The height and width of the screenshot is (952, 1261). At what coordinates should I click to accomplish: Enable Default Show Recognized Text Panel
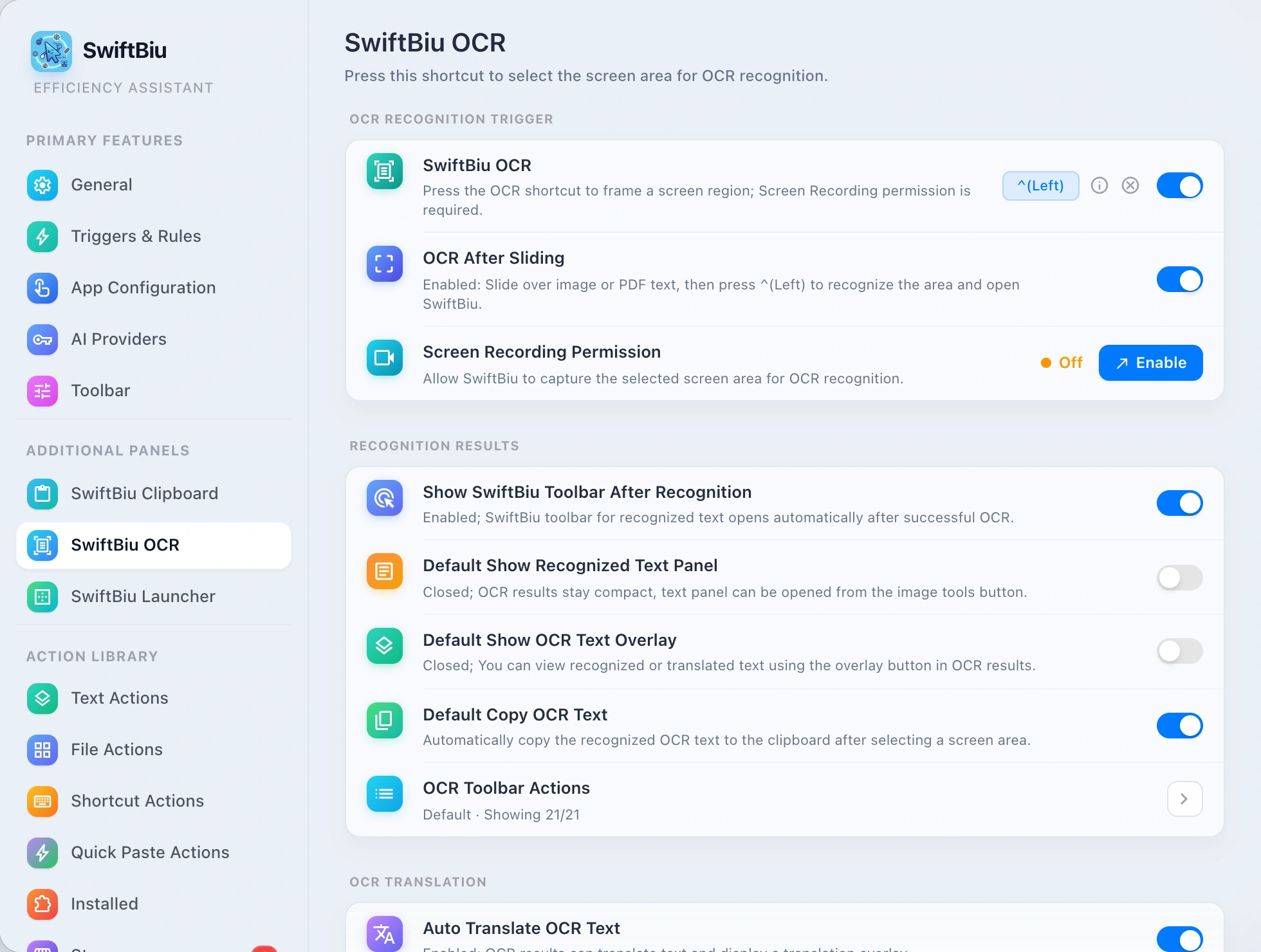[1180, 578]
